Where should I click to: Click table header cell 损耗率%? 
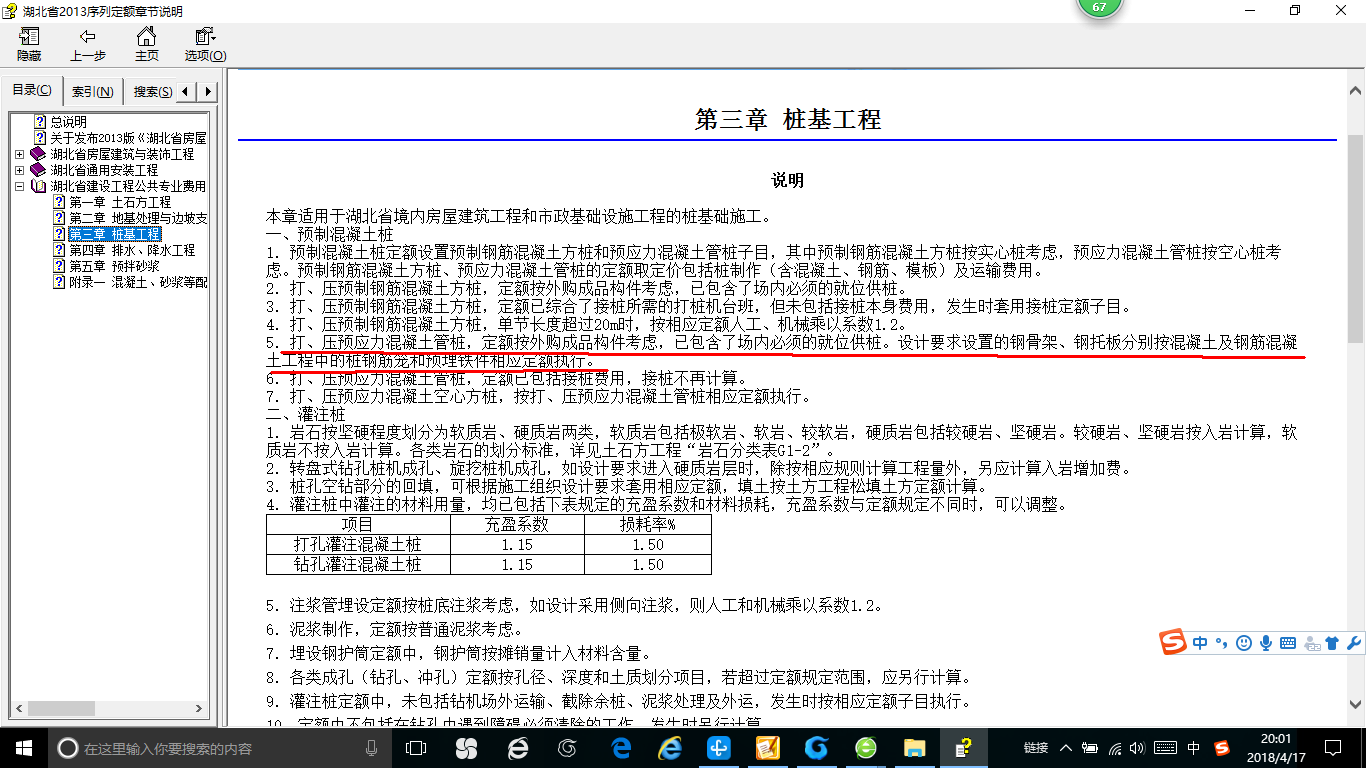647,524
